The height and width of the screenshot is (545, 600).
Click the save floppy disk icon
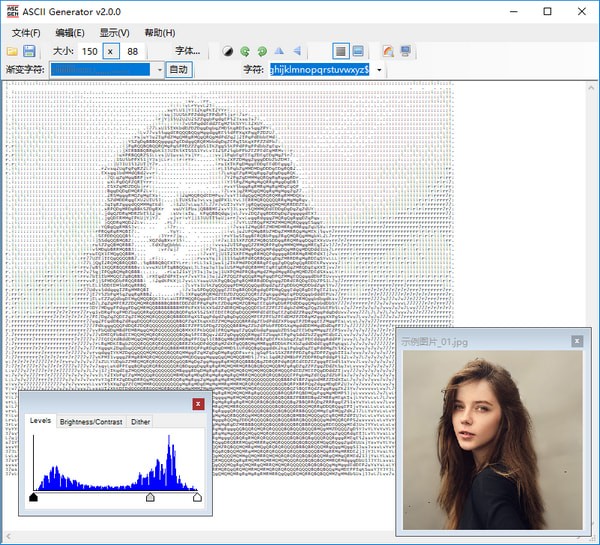point(29,51)
